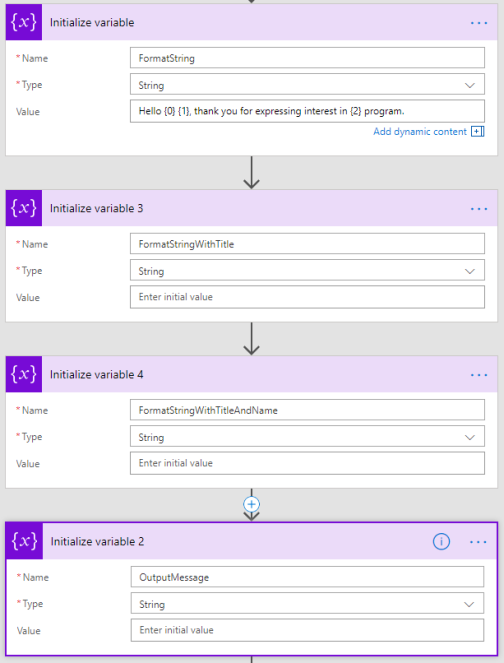The width and height of the screenshot is (504, 663).
Task: Open ellipsis menu on Initialize variable 3
Action: tap(479, 209)
